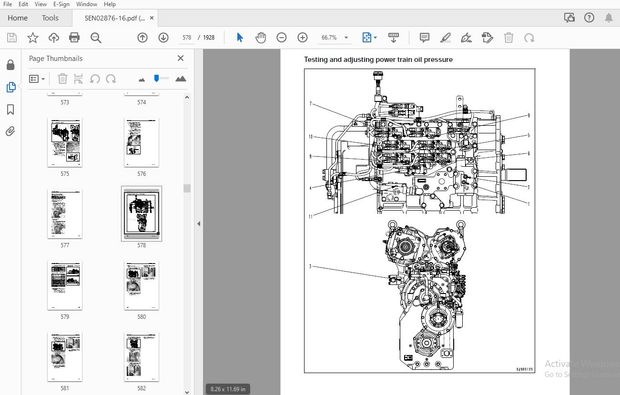
Task: Open the View menu
Action: click(x=40, y=4)
